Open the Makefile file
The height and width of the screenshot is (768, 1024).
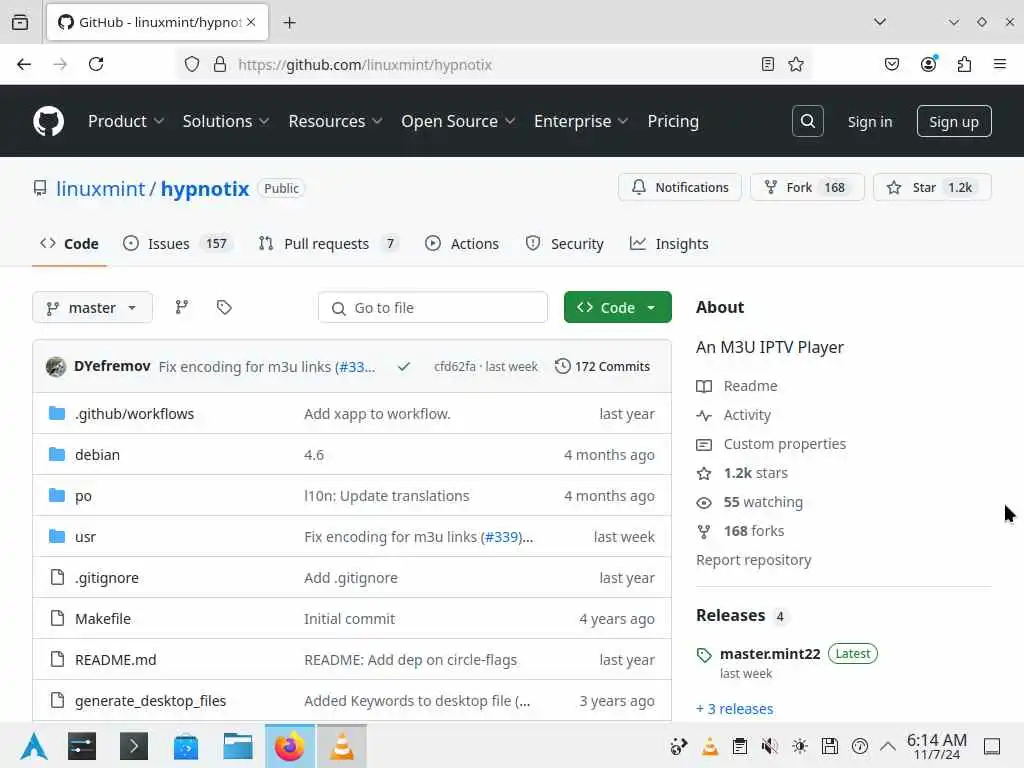click(x=103, y=618)
